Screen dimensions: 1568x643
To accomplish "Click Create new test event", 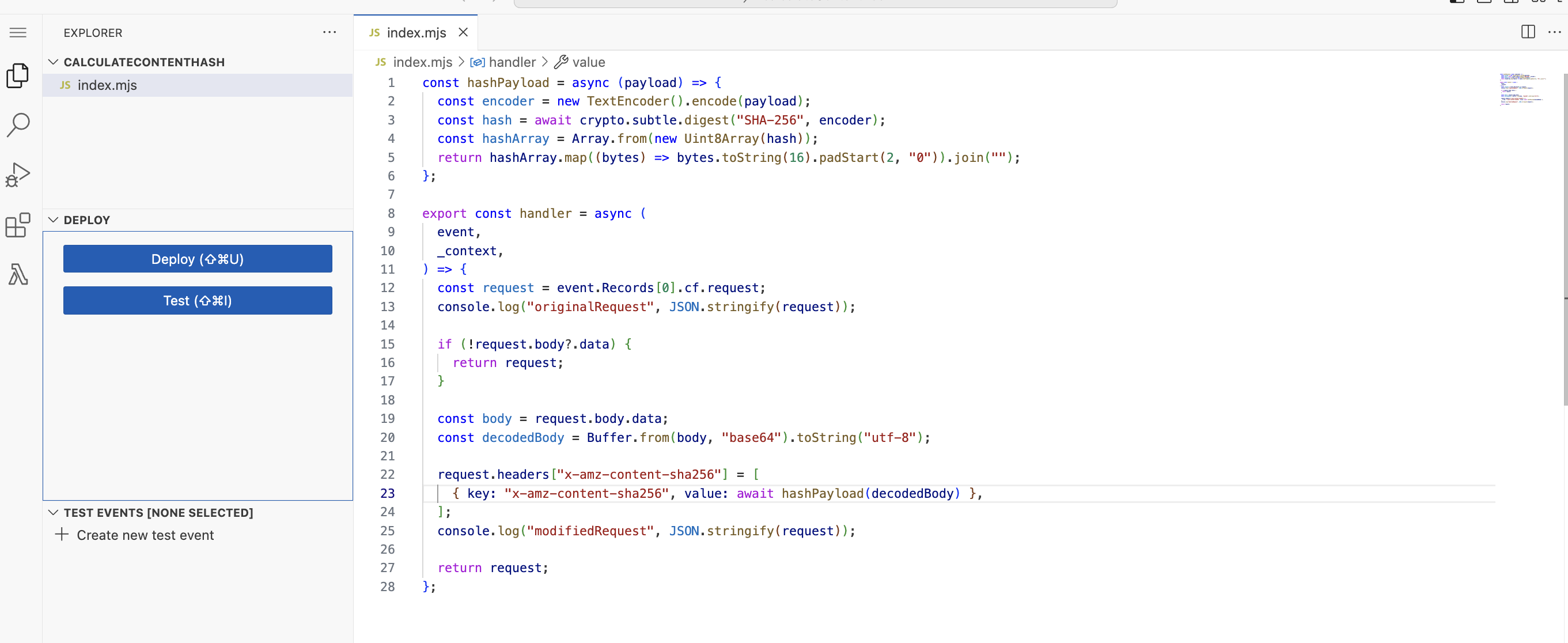I will pos(145,535).
